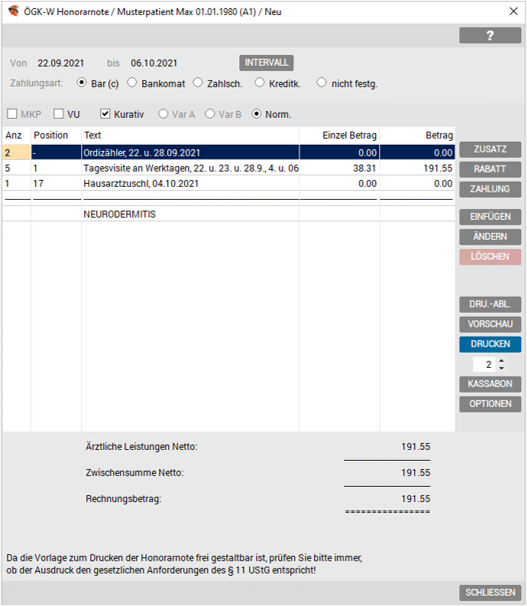This screenshot has width=527, height=606.
Task: Increase print copies with up arrow
Action: [501, 361]
